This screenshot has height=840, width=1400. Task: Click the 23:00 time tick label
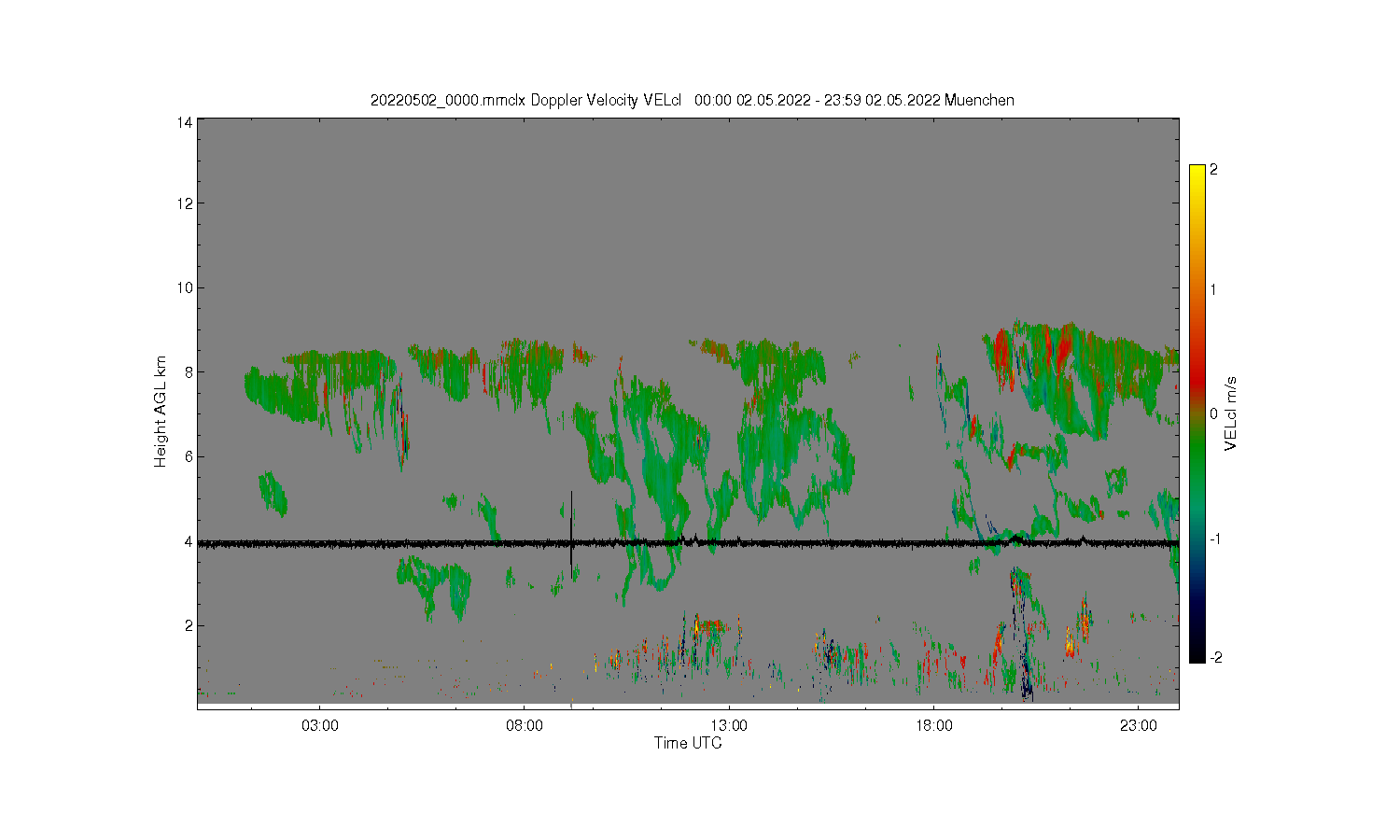tap(1139, 725)
